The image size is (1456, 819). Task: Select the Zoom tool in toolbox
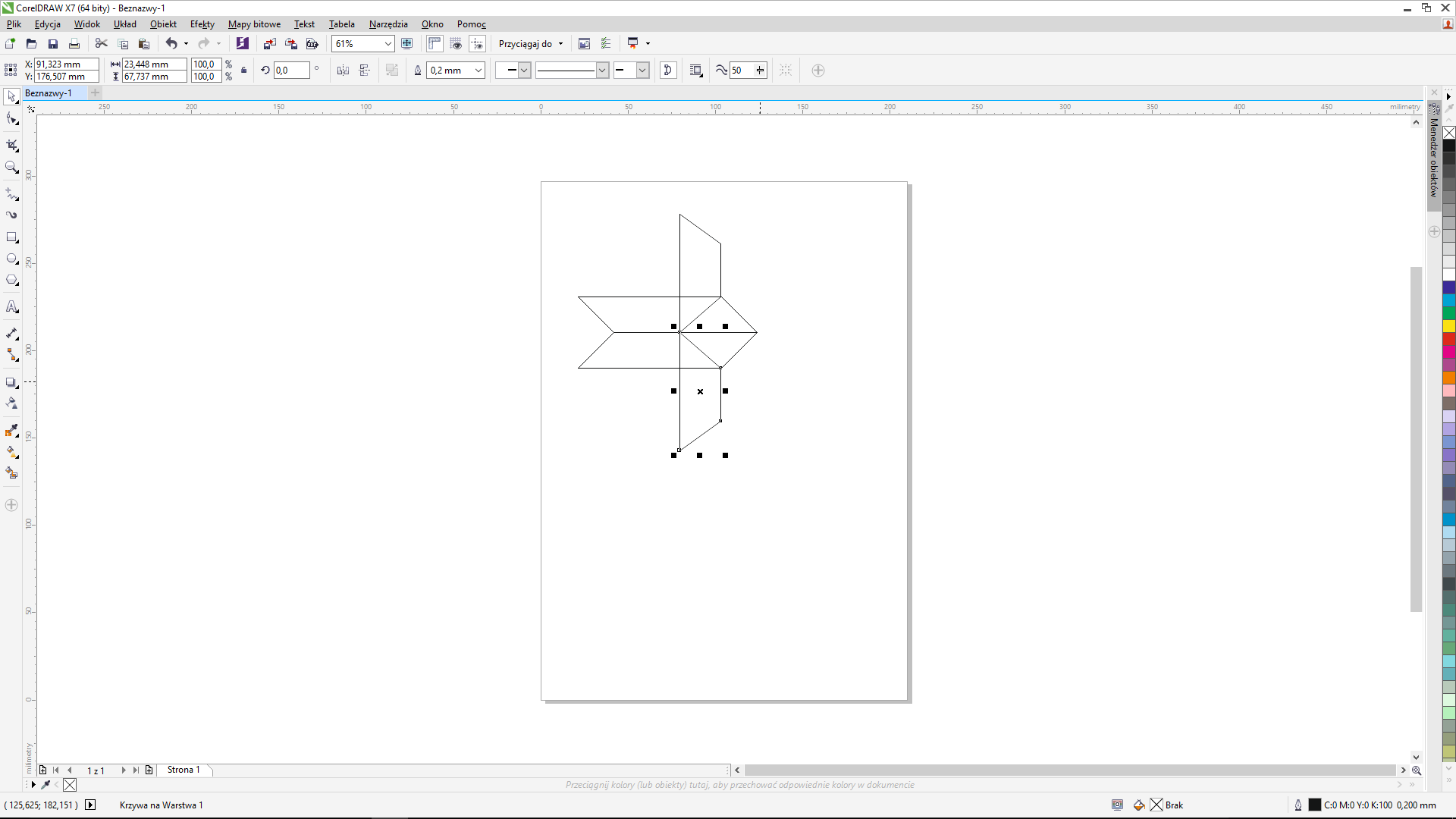pos(11,167)
